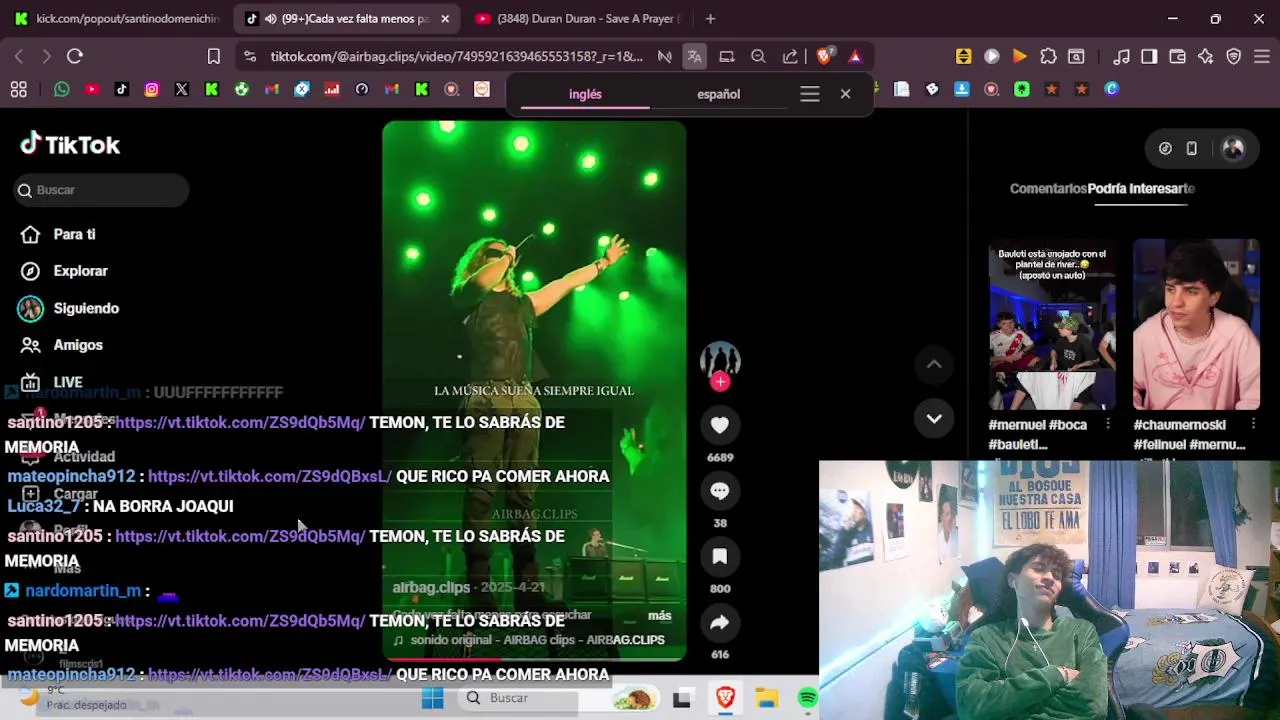Image resolution: width=1280 pixels, height=720 pixels.
Task: Expand video description with más
Action: pos(660,616)
